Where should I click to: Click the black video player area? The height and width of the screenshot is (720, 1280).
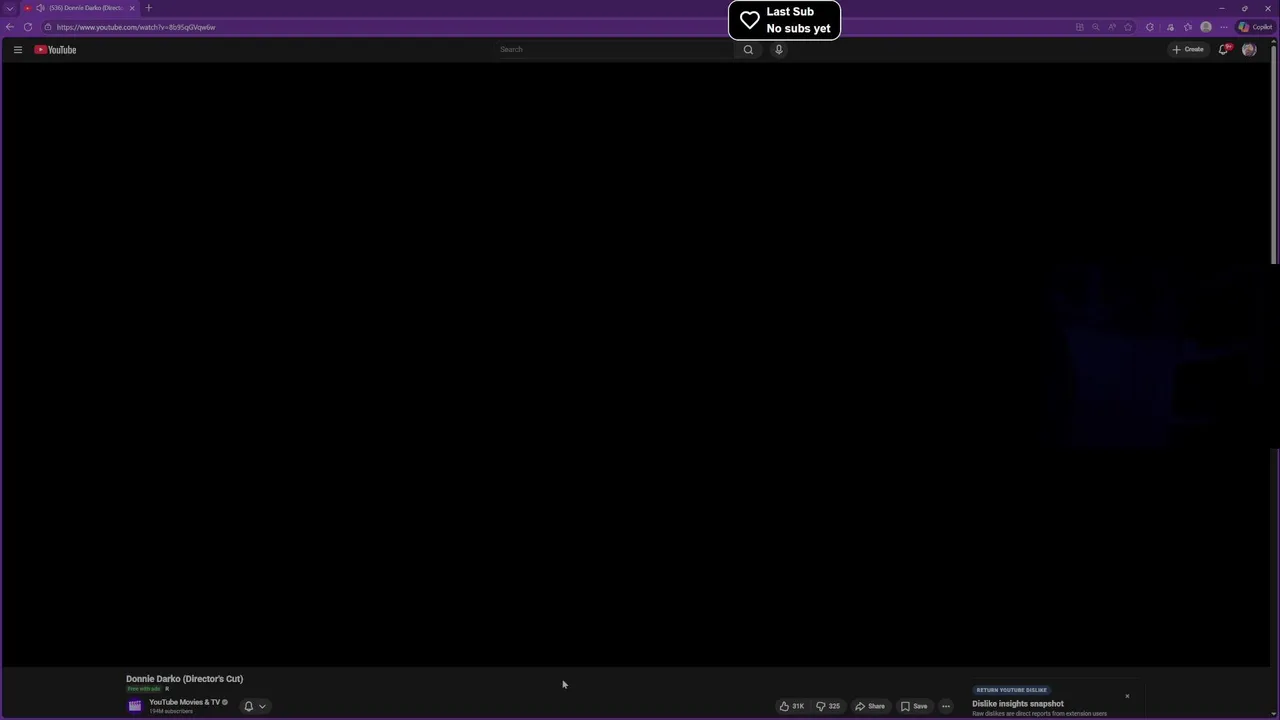pyautogui.click(x=636, y=364)
